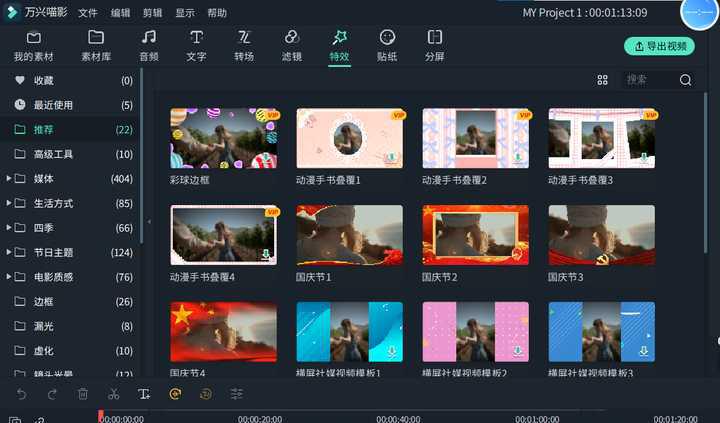
Task: Select the 横屏社媒视频模板2 thumbnail
Action: (476, 332)
